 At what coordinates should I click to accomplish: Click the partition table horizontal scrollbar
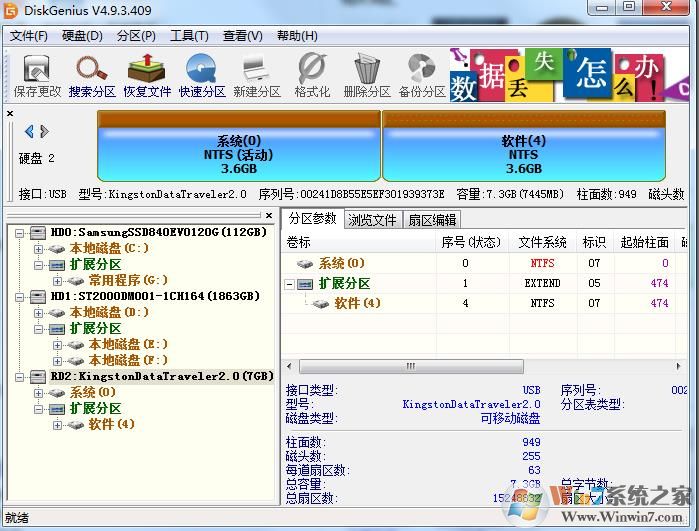click(x=410, y=367)
